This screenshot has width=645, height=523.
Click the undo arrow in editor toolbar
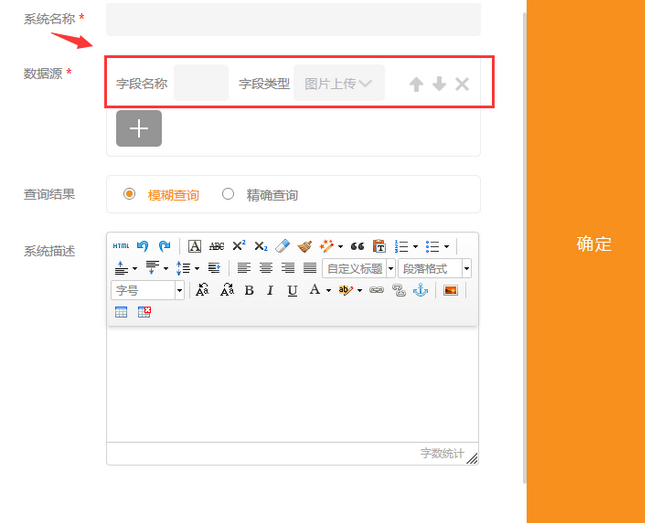click(x=143, y=246)
